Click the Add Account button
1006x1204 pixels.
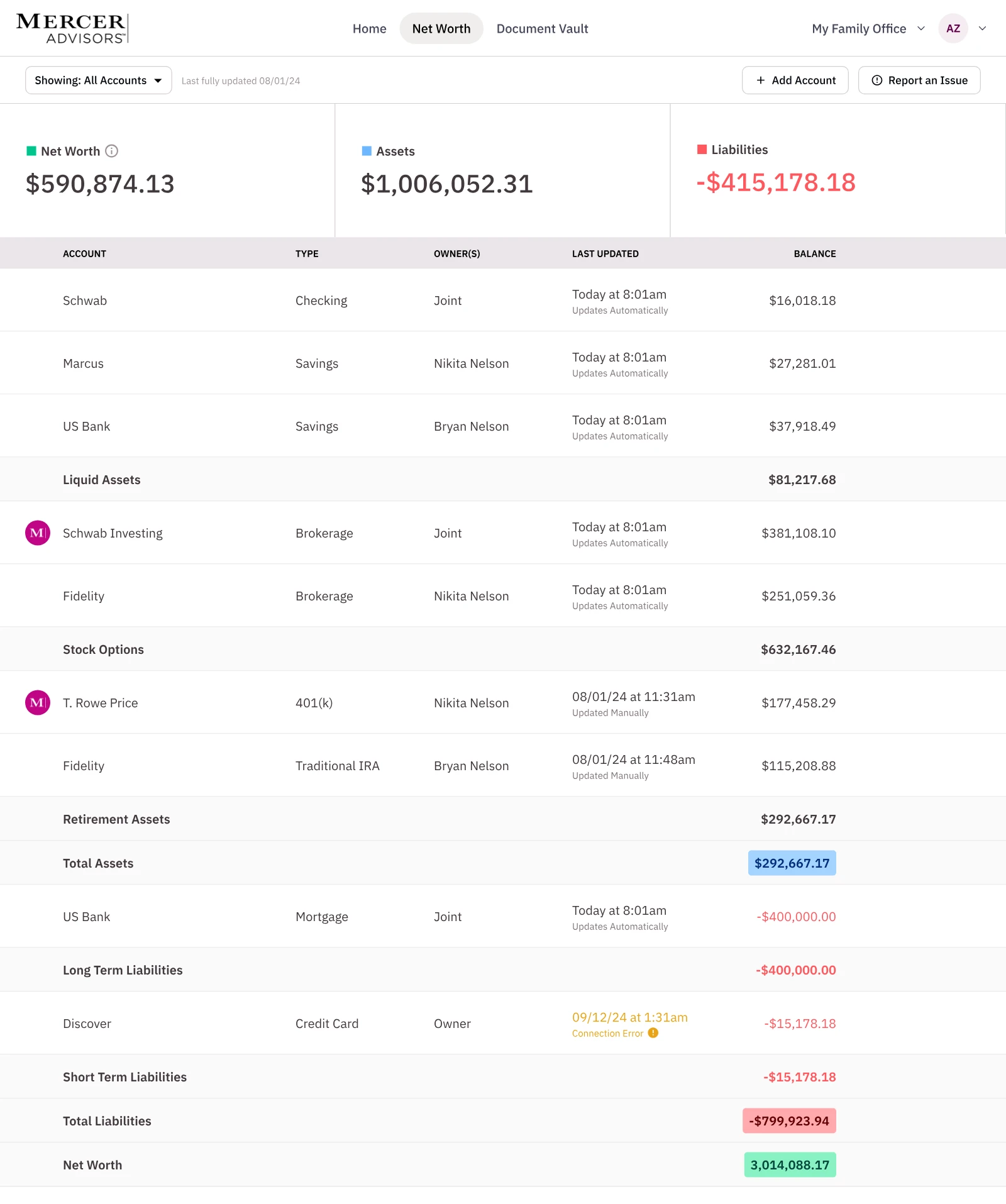point(795,80)
